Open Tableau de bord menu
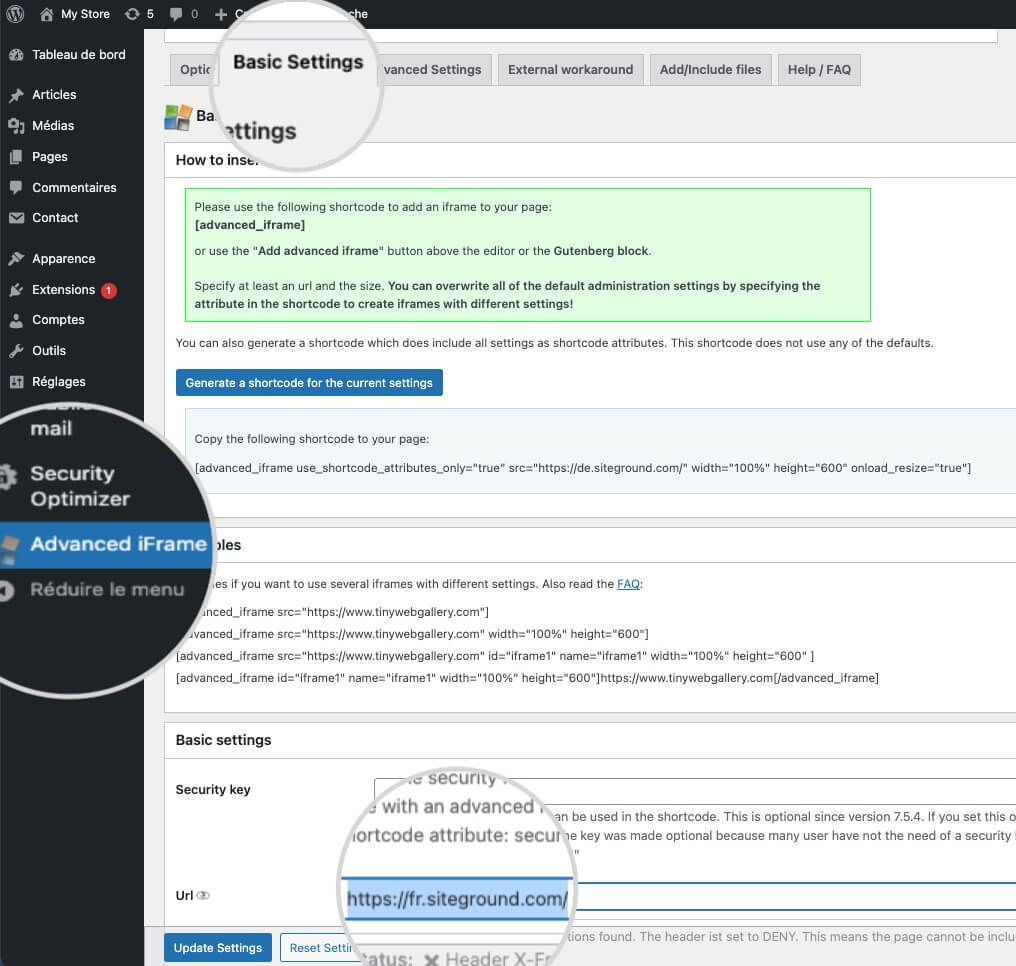This screenshot has height=966, width=1016. click(x=79, y=55)
